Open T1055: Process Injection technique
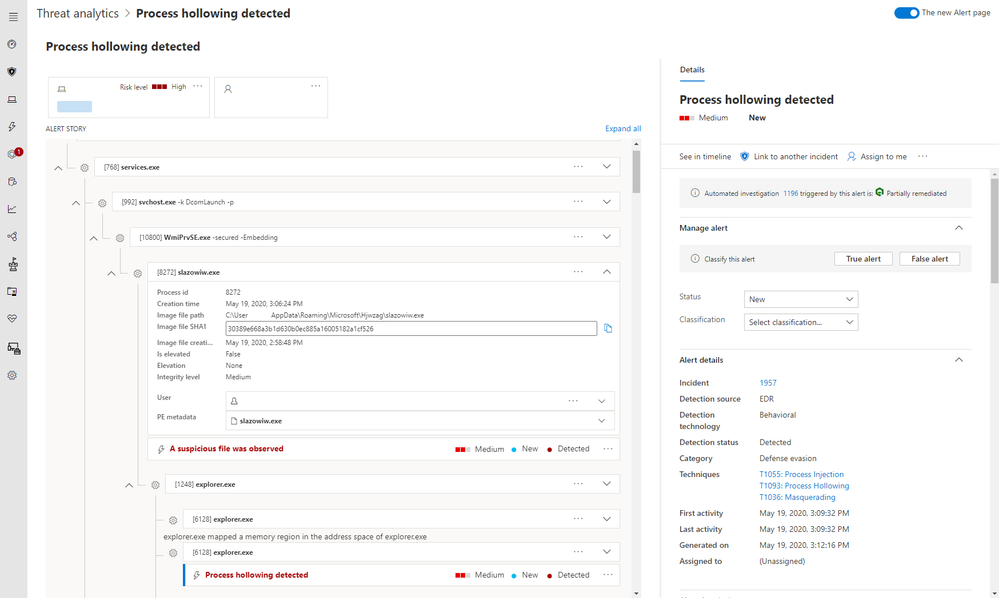999x598 pixels. click(x=801, y=474)
